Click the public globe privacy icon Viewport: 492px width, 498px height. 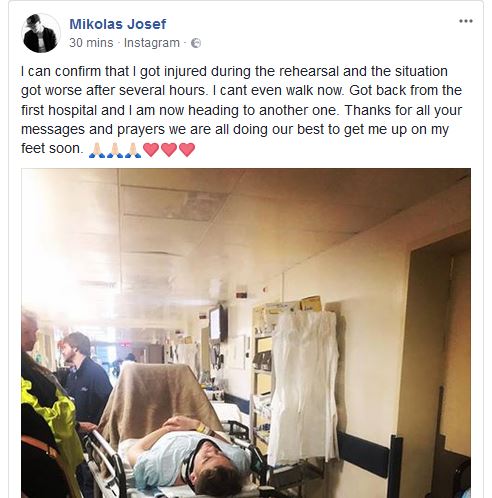coord(196,43)
